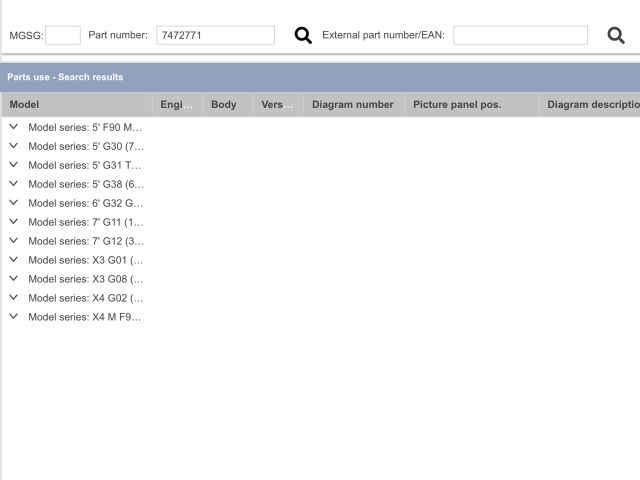
Task: Expand the 7' G11 model series chevron
Action: coord(14,222)
